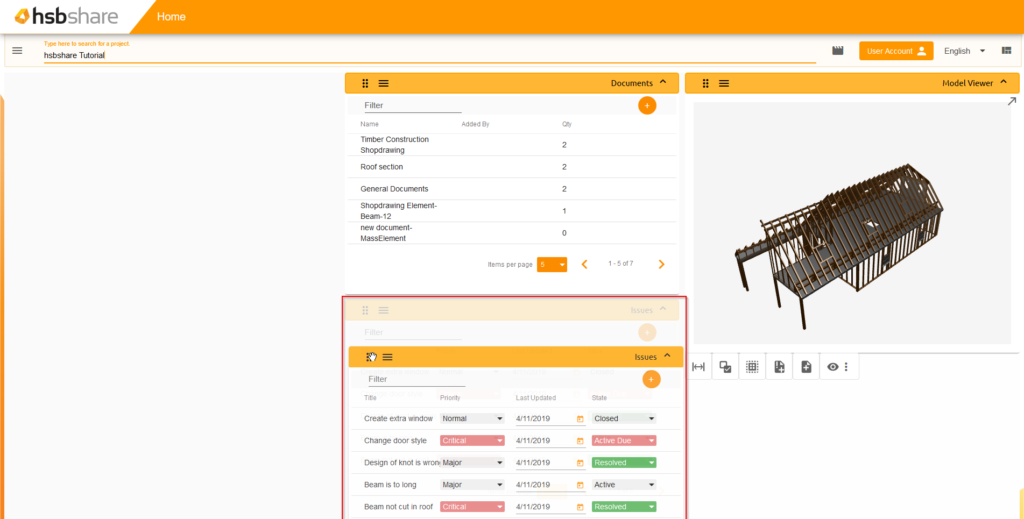Add a new issue with plus button
The image size is (1024, 519).
pos(650,379)
